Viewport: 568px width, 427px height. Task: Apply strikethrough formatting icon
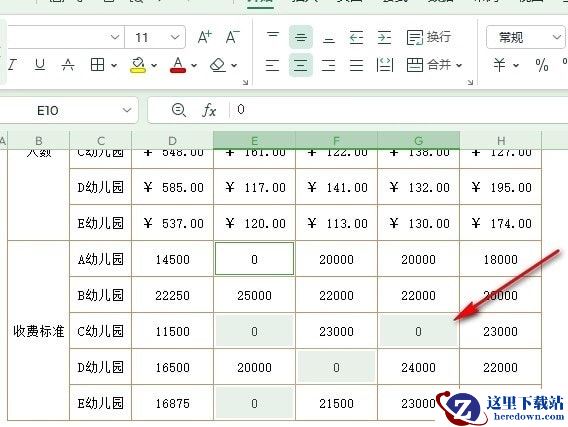click(x=68, y=65)
